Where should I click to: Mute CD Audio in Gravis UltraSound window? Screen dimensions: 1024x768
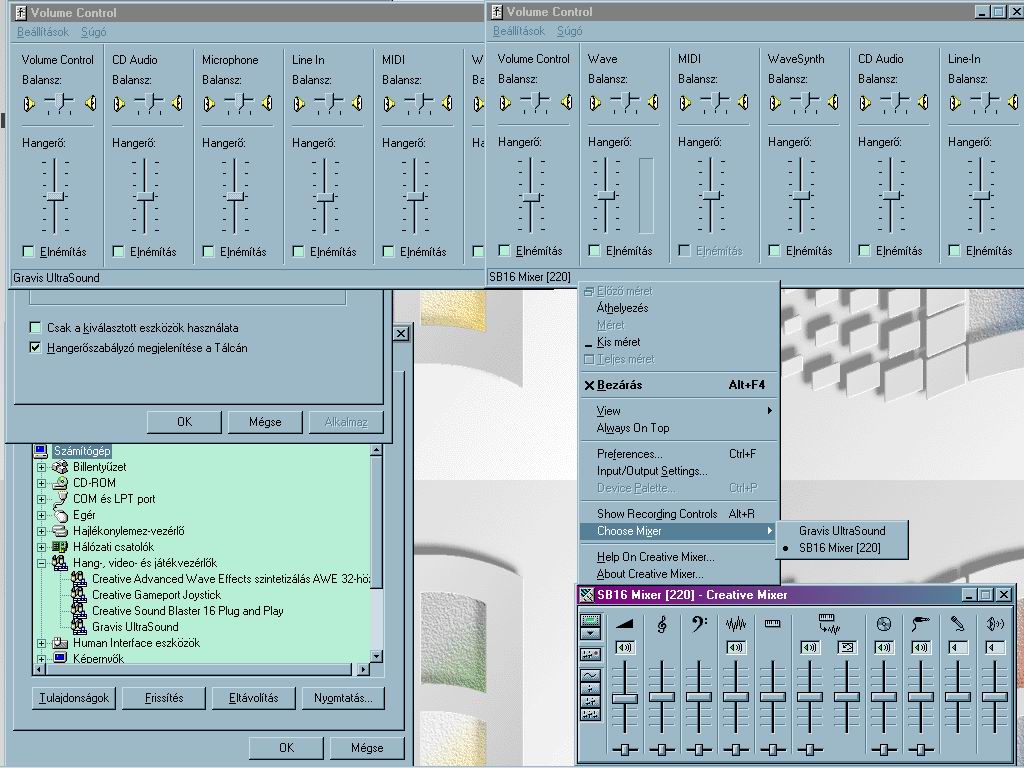click(x=118, y=251)
